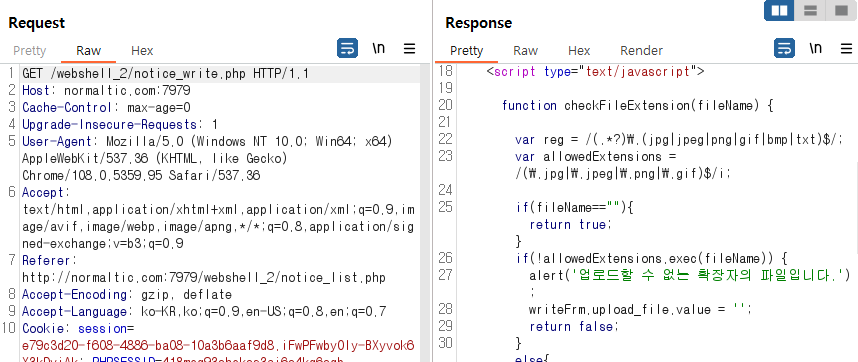Select side-by-side layout icon

[x=779, y=11]
